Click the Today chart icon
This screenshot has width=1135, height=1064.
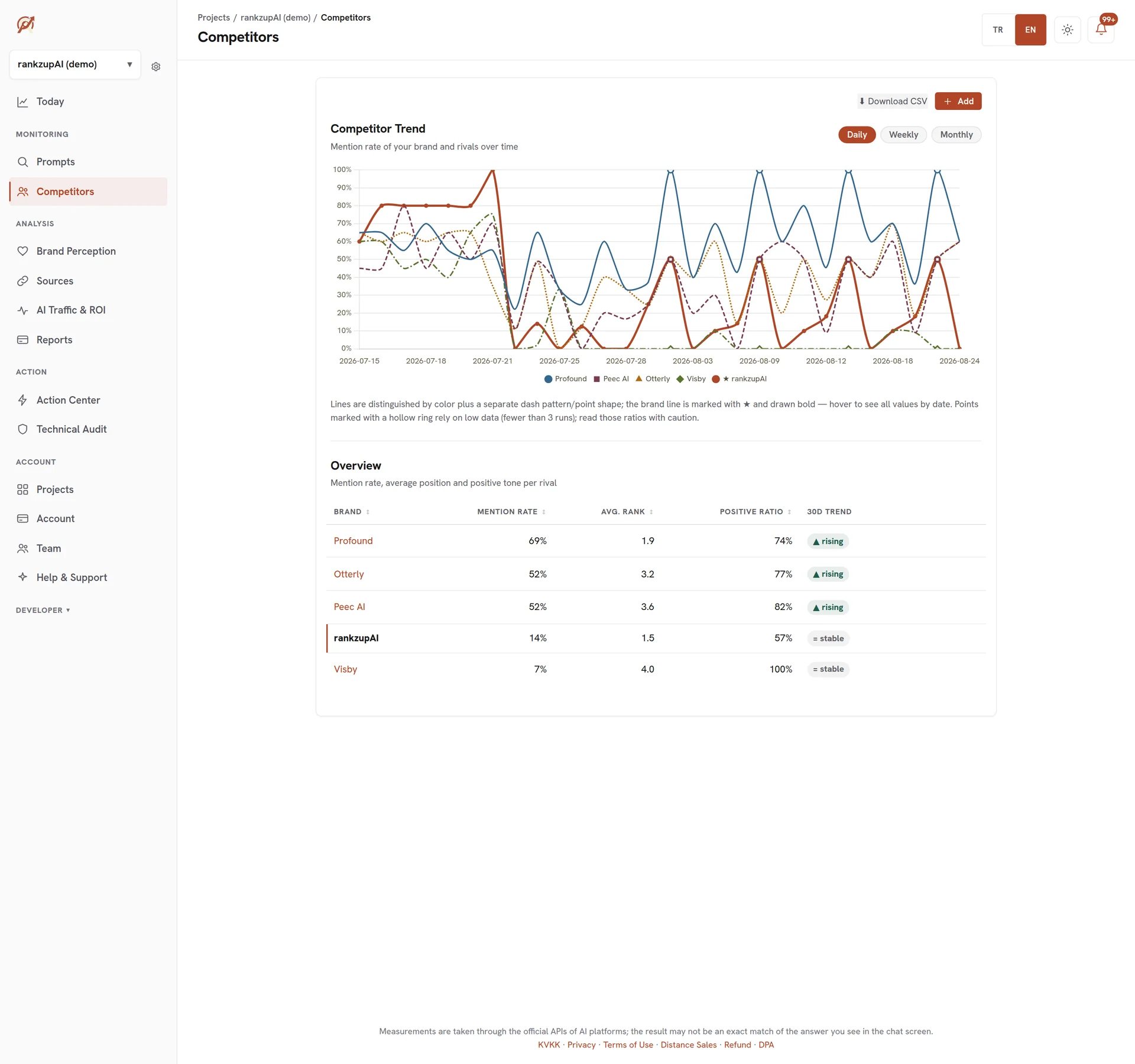(x=22, y=102)
